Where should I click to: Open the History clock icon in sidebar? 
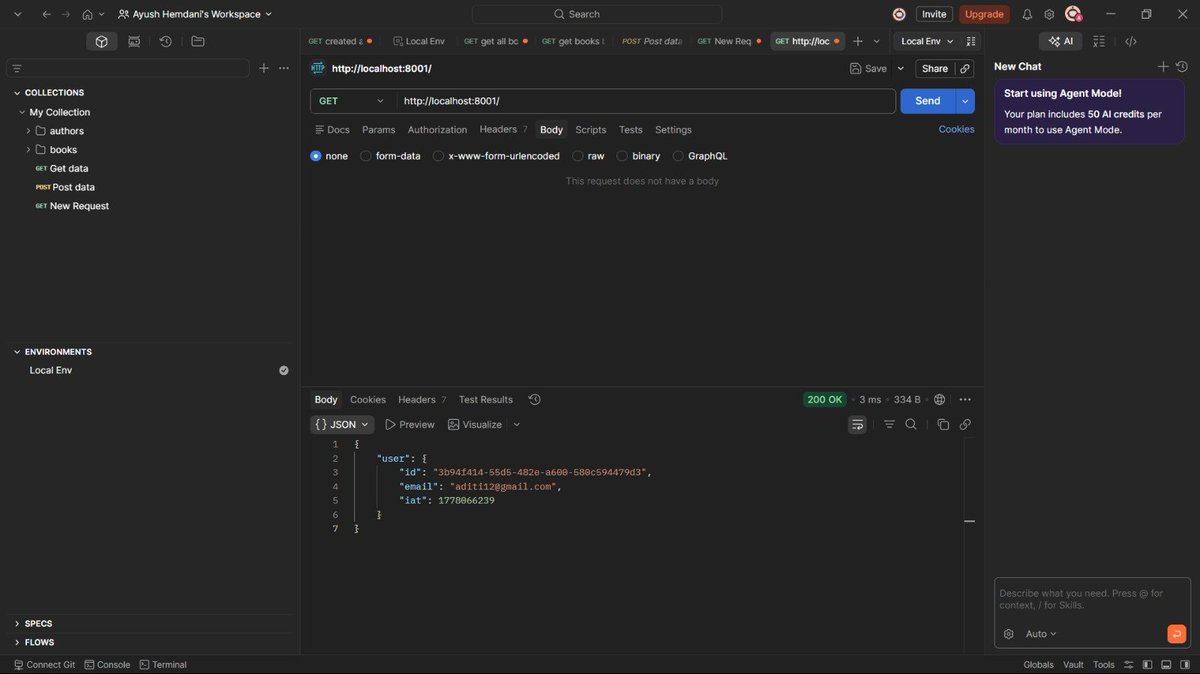(x=166, y=41)
